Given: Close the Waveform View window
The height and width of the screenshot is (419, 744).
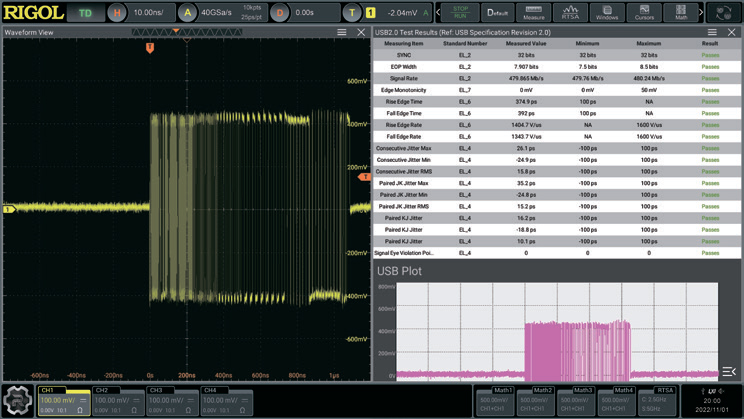Looking at the screenshot, I should pyautogui.click(x=361, y=32).
